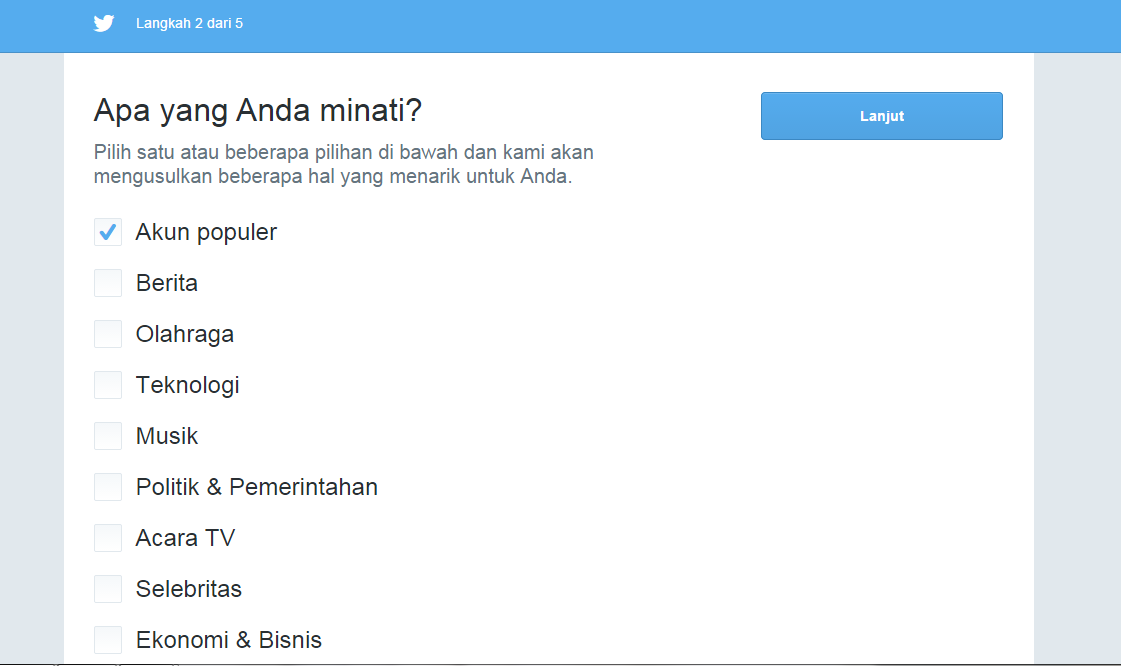Enable the Olahraga checkbox

pos(108,334)
